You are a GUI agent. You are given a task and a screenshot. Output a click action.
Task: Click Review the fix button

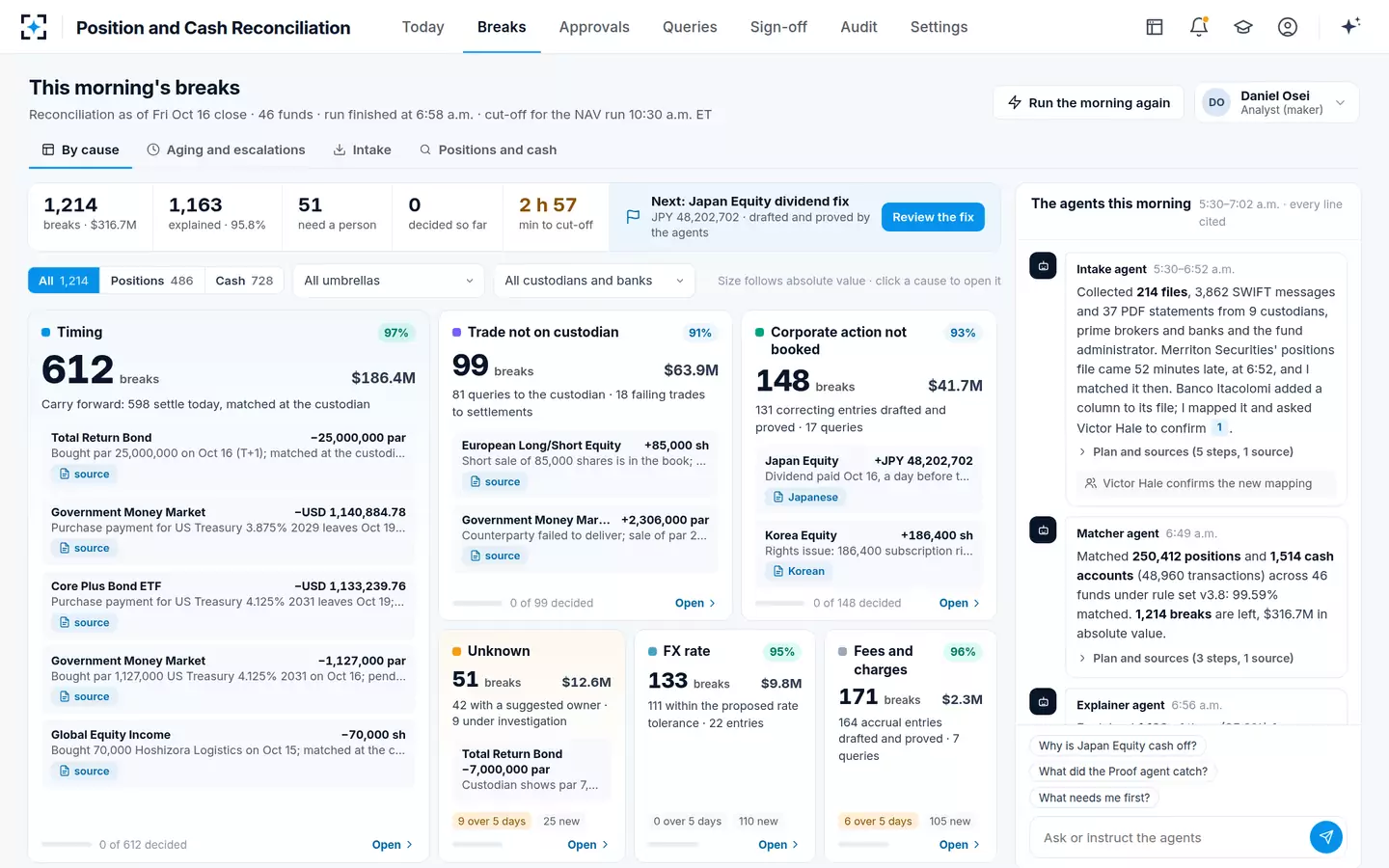[933, 217]
